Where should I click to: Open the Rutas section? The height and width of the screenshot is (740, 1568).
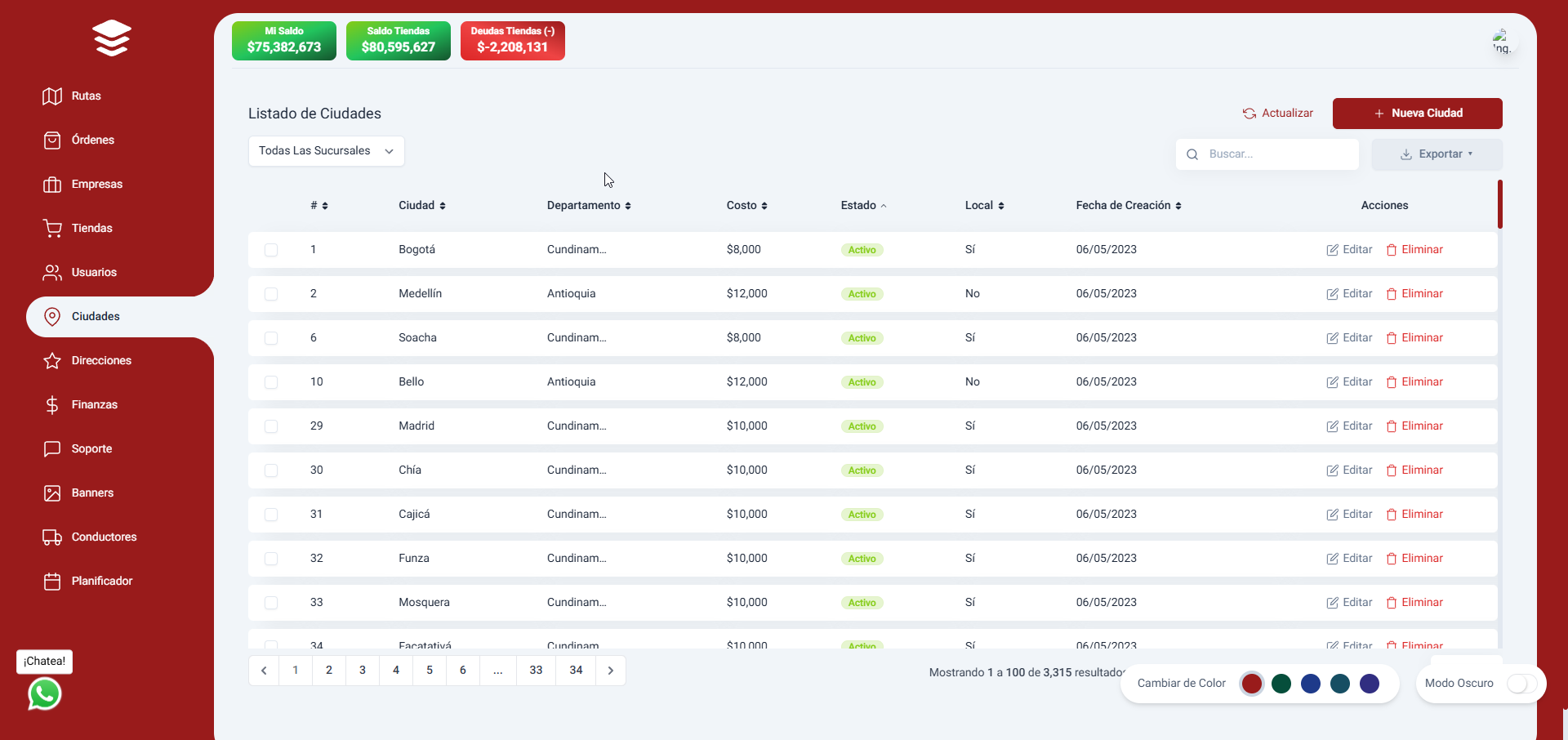(x=85, y=96)
